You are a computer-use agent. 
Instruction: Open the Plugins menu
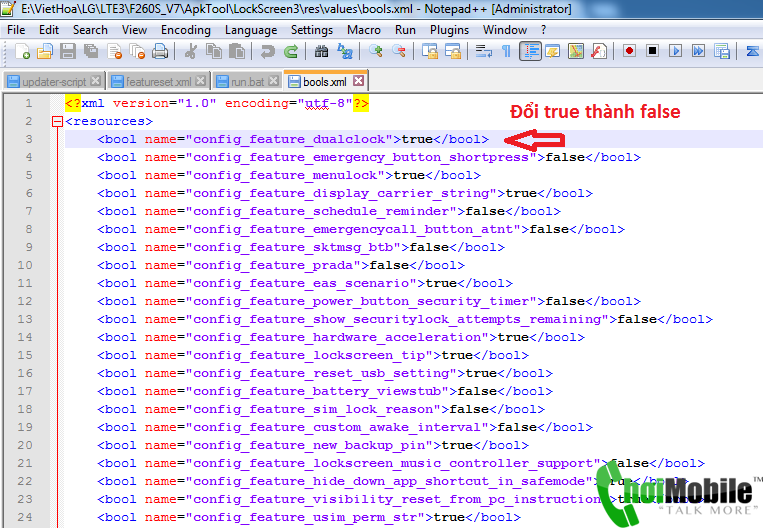449,30
